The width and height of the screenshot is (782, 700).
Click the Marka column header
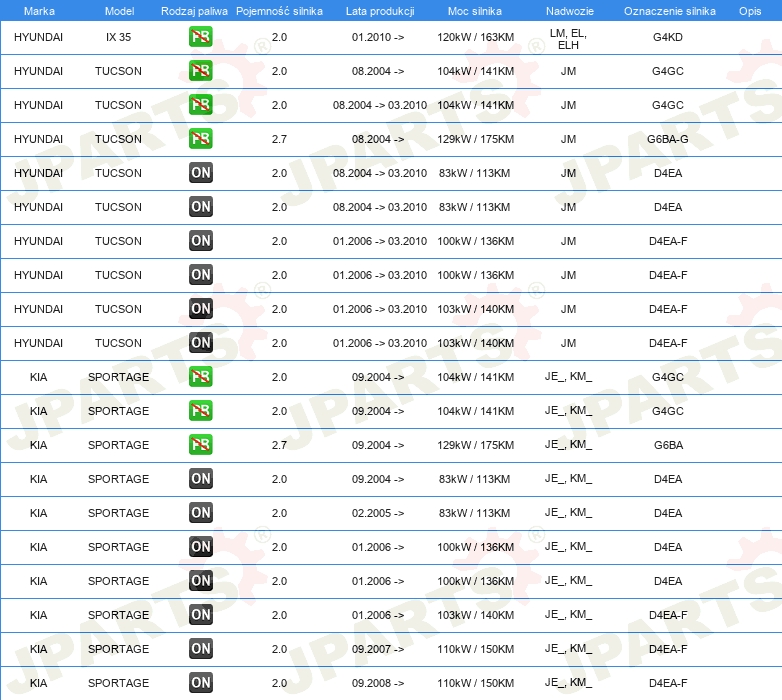[39, 11]
